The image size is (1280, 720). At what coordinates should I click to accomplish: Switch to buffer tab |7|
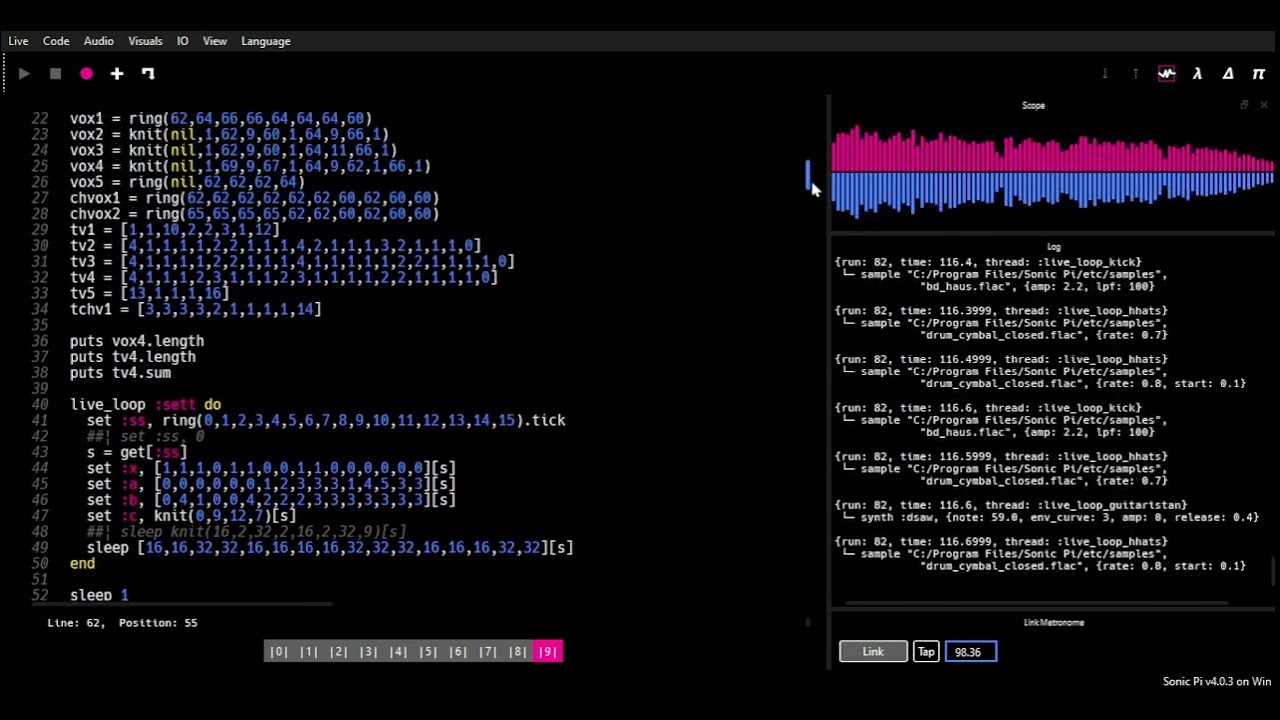(x=488, y=652)
